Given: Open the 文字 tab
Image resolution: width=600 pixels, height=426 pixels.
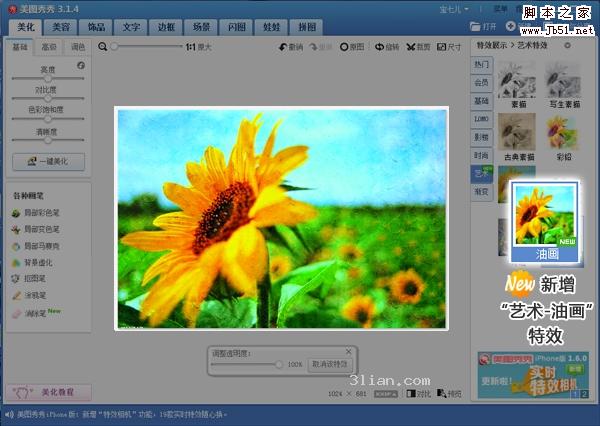Looking at the screenshot, I should (131, 27).
